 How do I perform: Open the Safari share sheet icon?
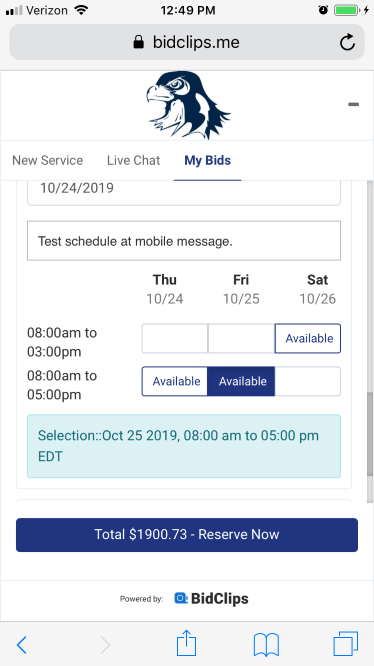pyautogui.click(x=186, y=643)
